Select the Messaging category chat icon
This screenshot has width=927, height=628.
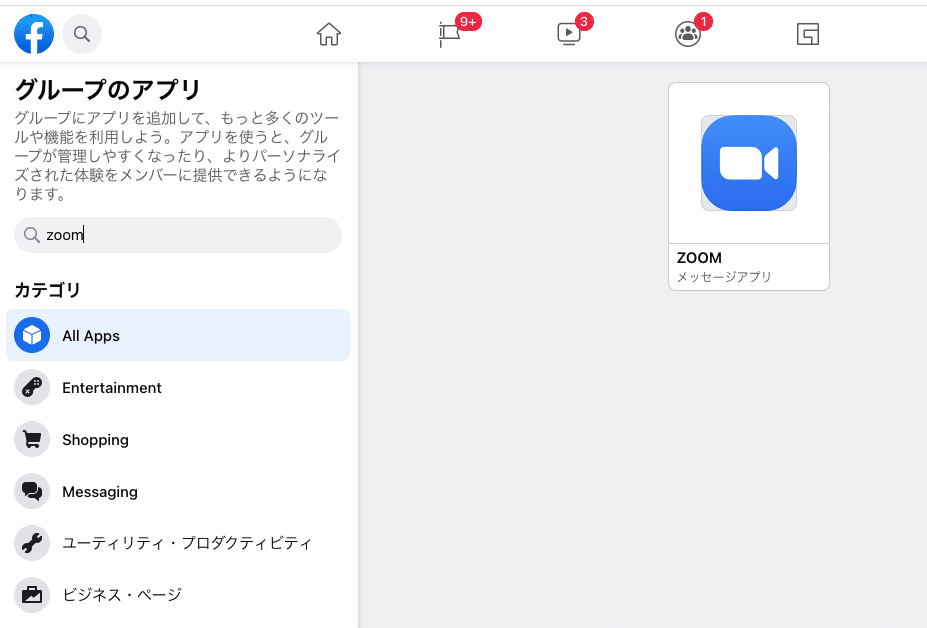tap(31, 491)
